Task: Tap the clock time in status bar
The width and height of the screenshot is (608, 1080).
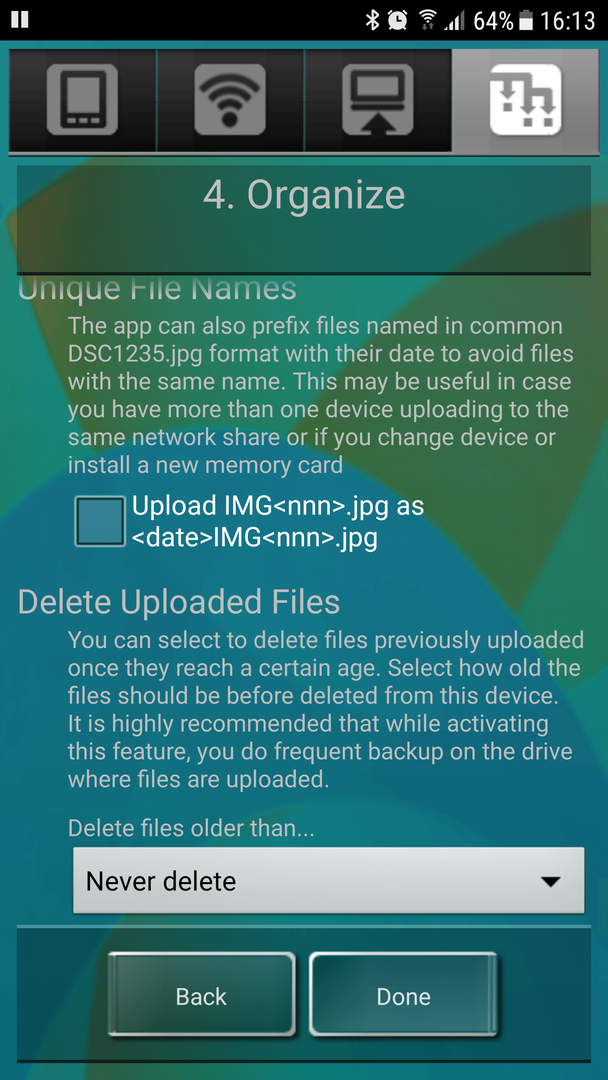Action: 567,21
